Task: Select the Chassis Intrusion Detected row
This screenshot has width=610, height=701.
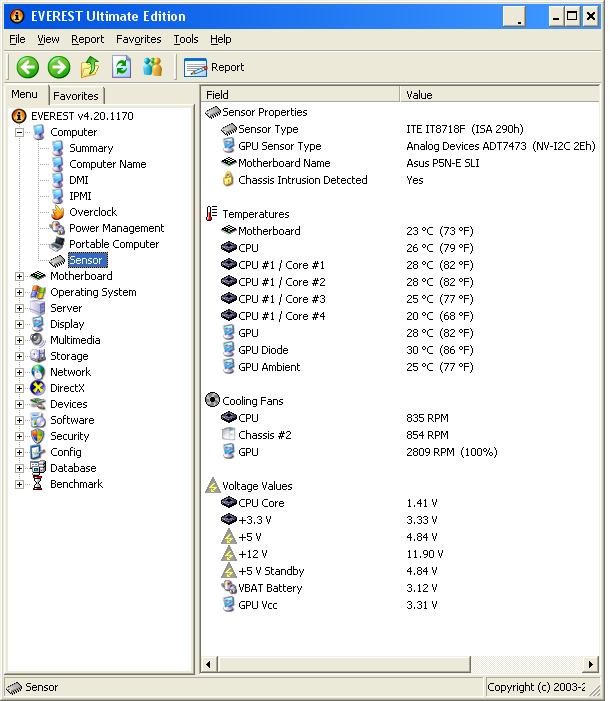Action: point(400,180)
